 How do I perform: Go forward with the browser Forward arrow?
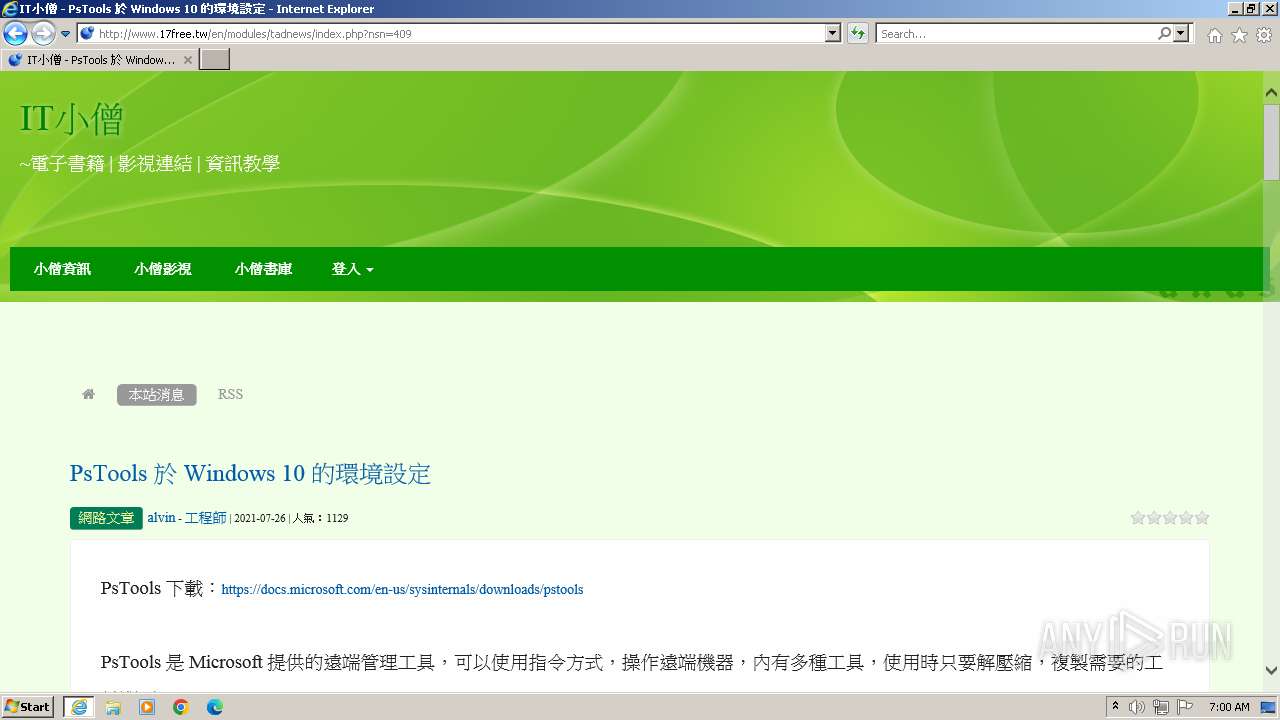(43, 34)
